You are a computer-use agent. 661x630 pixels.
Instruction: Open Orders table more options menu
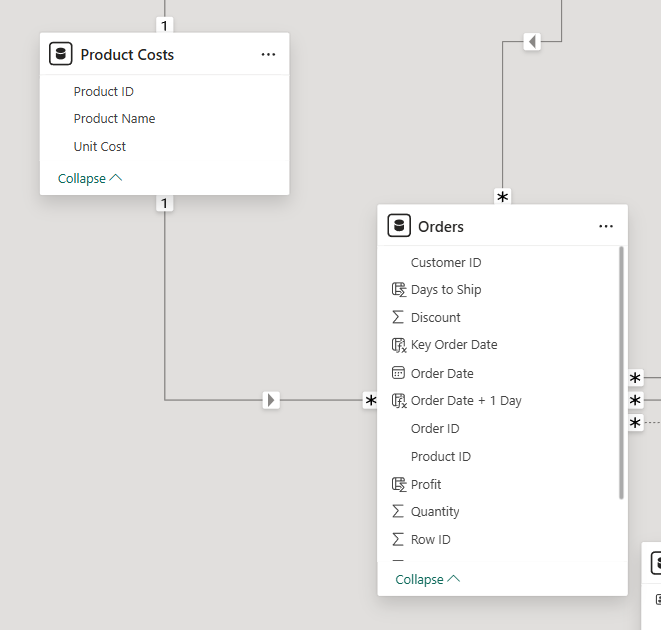(x=606, y=226)
